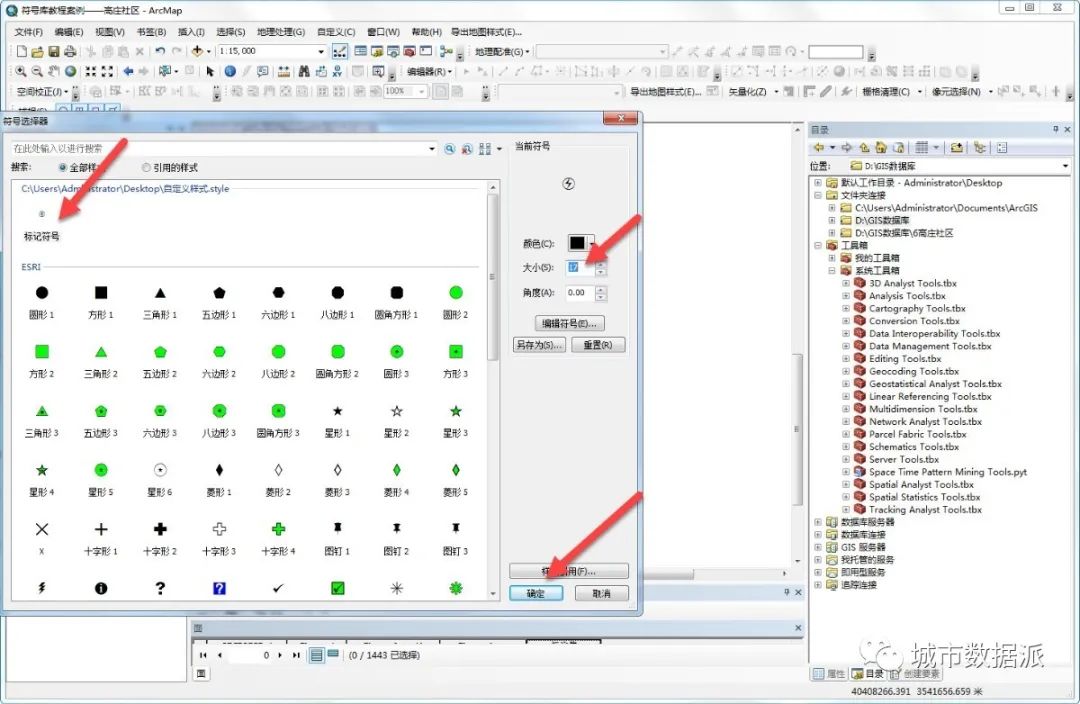Select the D:\GIS数据库\6高庄社区 folder connection
Screen dimensions: 1080x704
(x=904, y=233)
